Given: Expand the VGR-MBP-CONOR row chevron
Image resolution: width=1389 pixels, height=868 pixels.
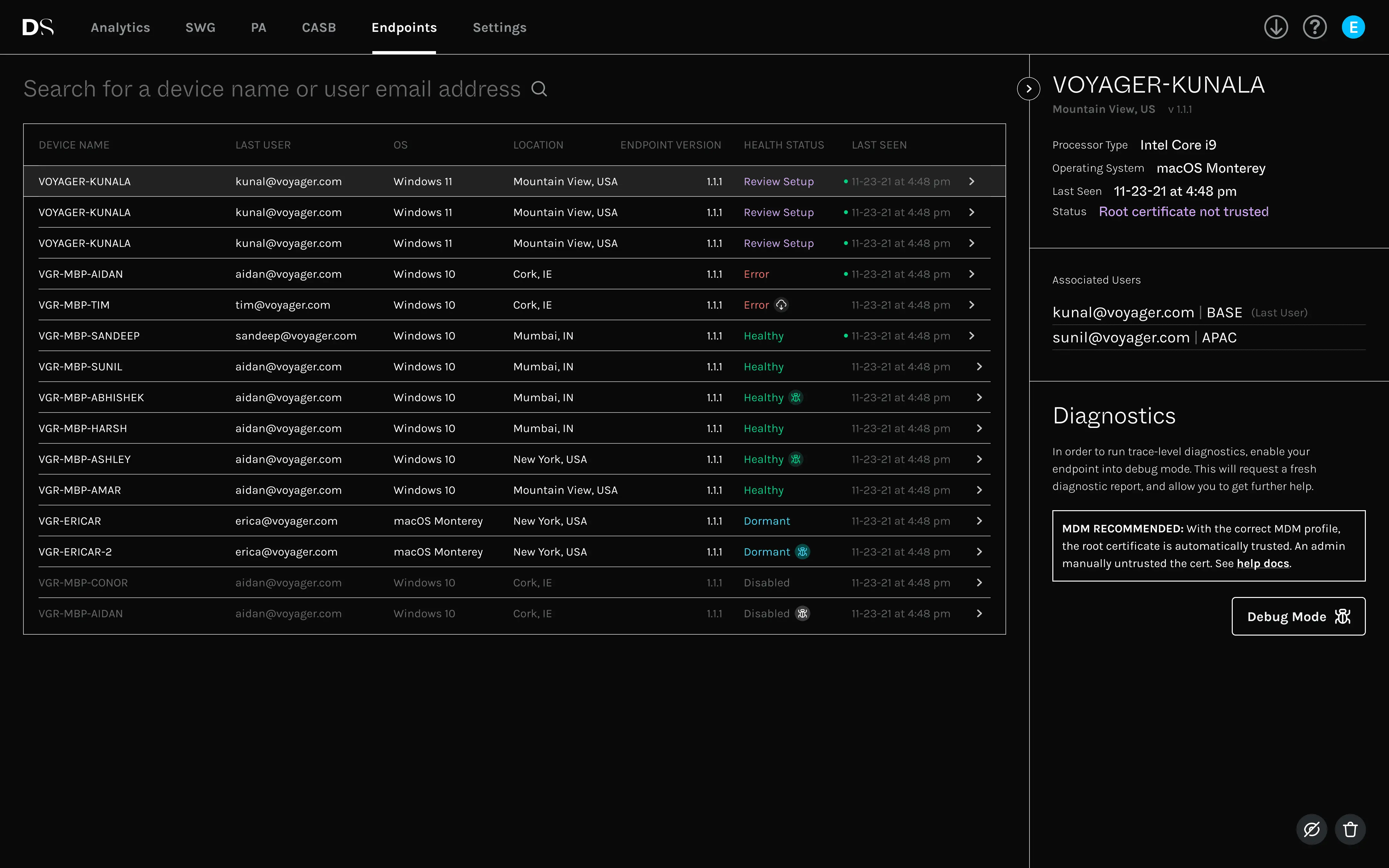Looking at the screenshot, I should tap(979, 583).
